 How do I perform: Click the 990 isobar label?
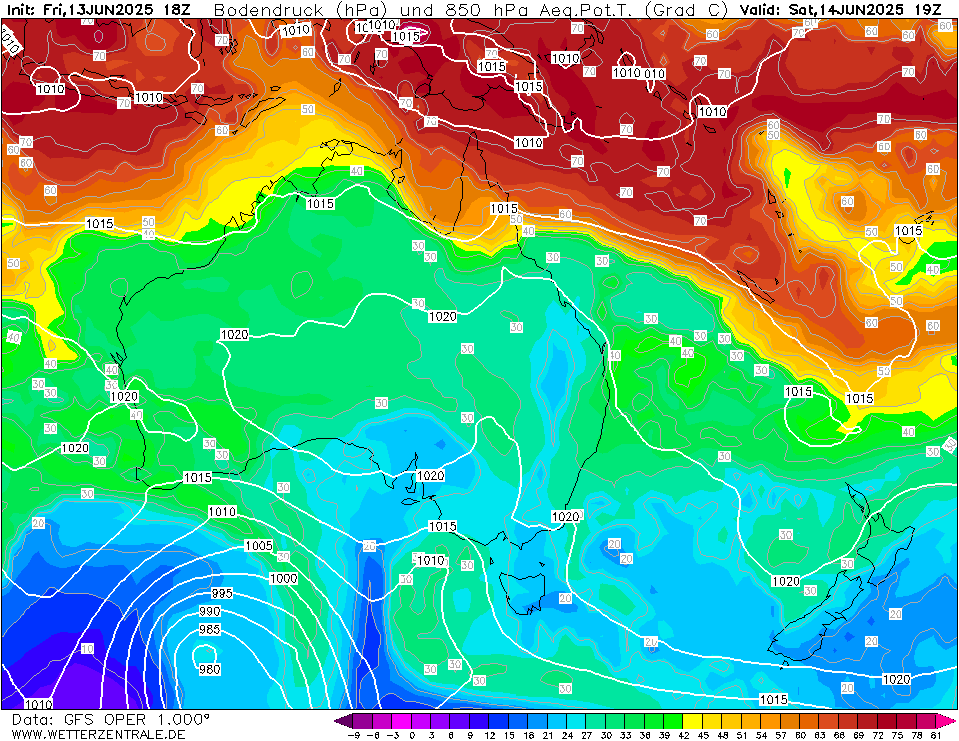click(209, 611)
